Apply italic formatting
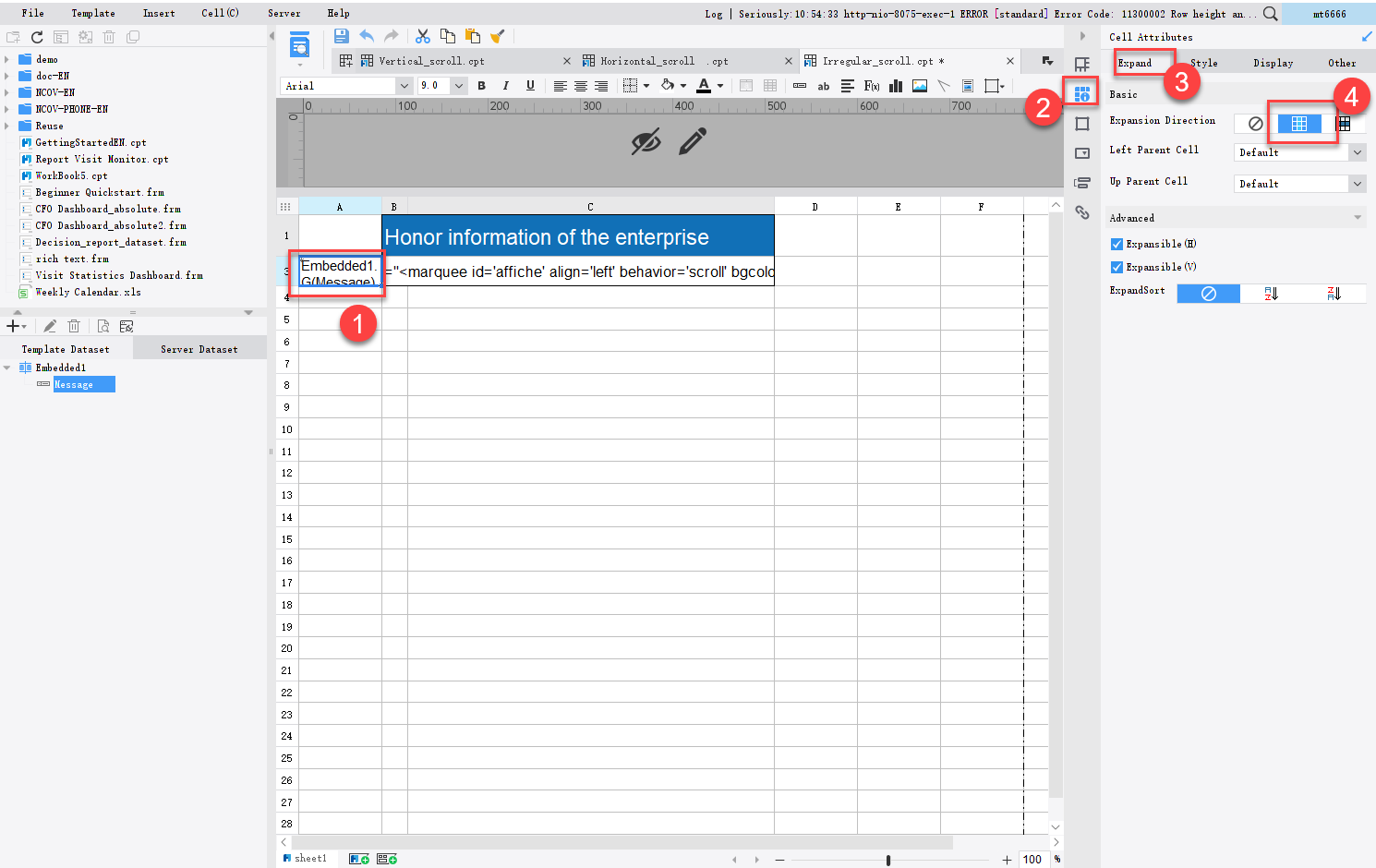Screen dimensions: 1376x868 505,86
